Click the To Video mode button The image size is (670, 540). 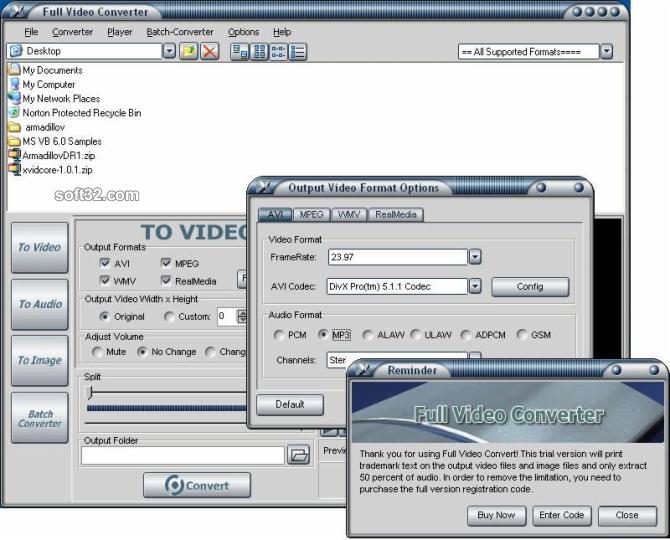[40, 248]
